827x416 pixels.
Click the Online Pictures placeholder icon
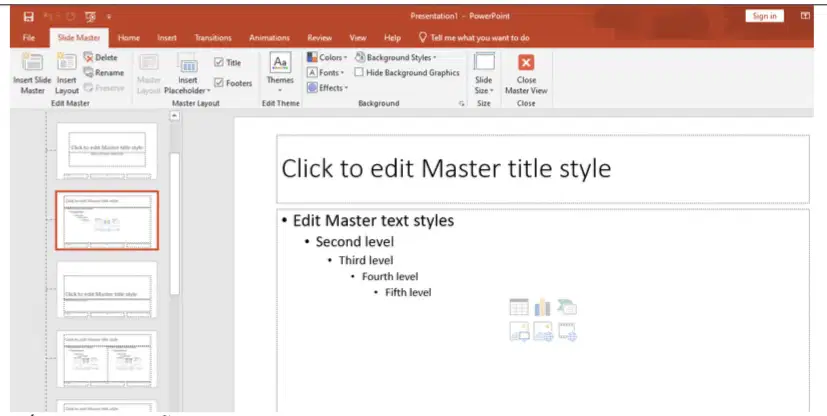[x=543, y=332]
